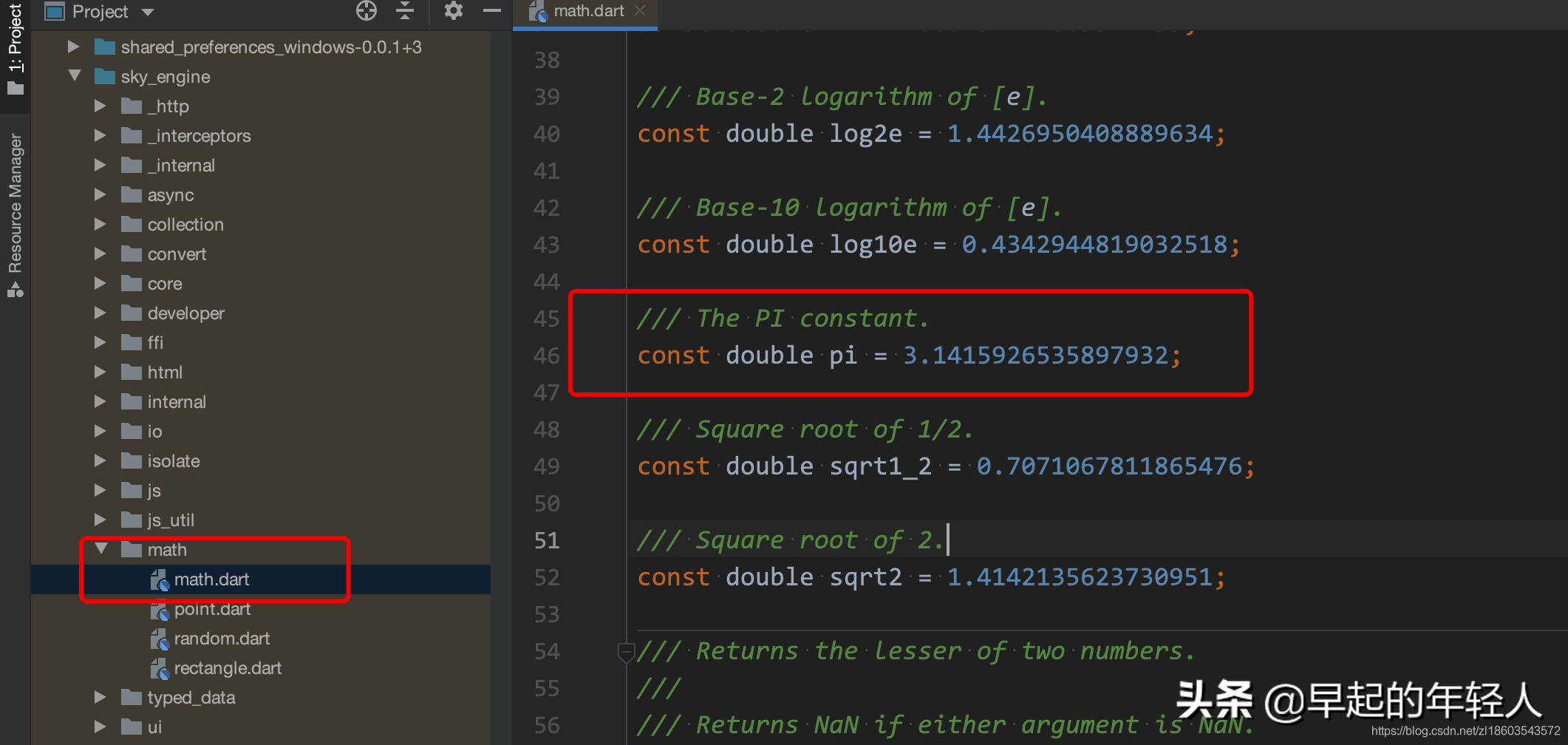
Task: Click line number 46 in gutter
Action: click(547, 356)
